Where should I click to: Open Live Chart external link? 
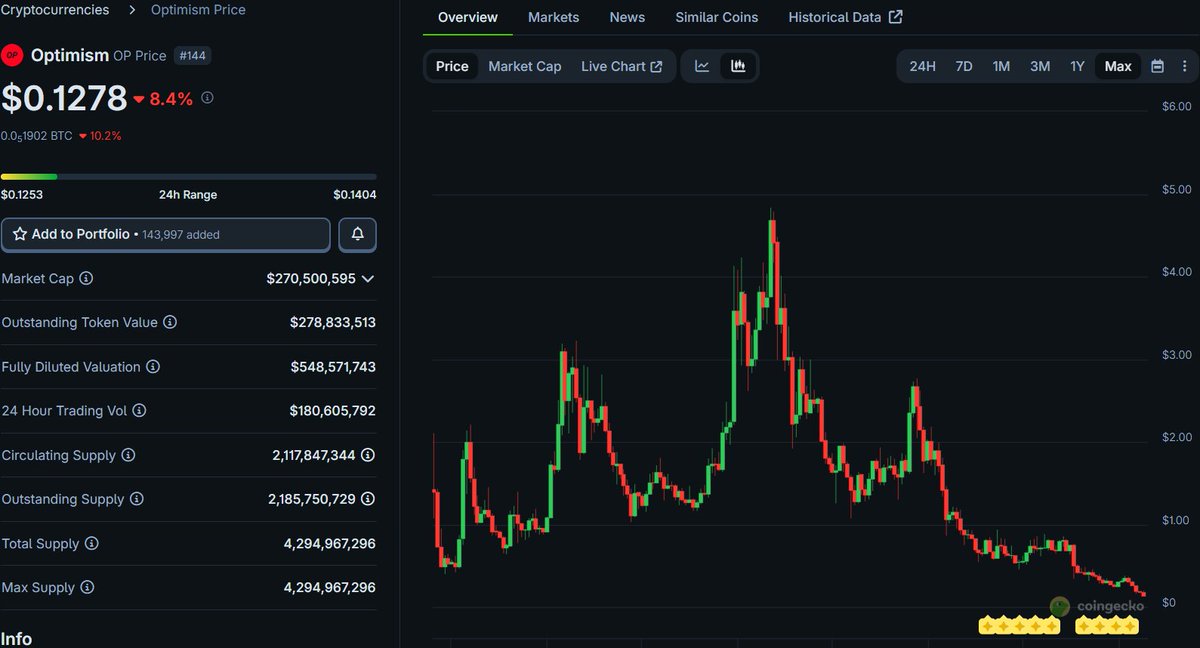click(x=621, y=66)
